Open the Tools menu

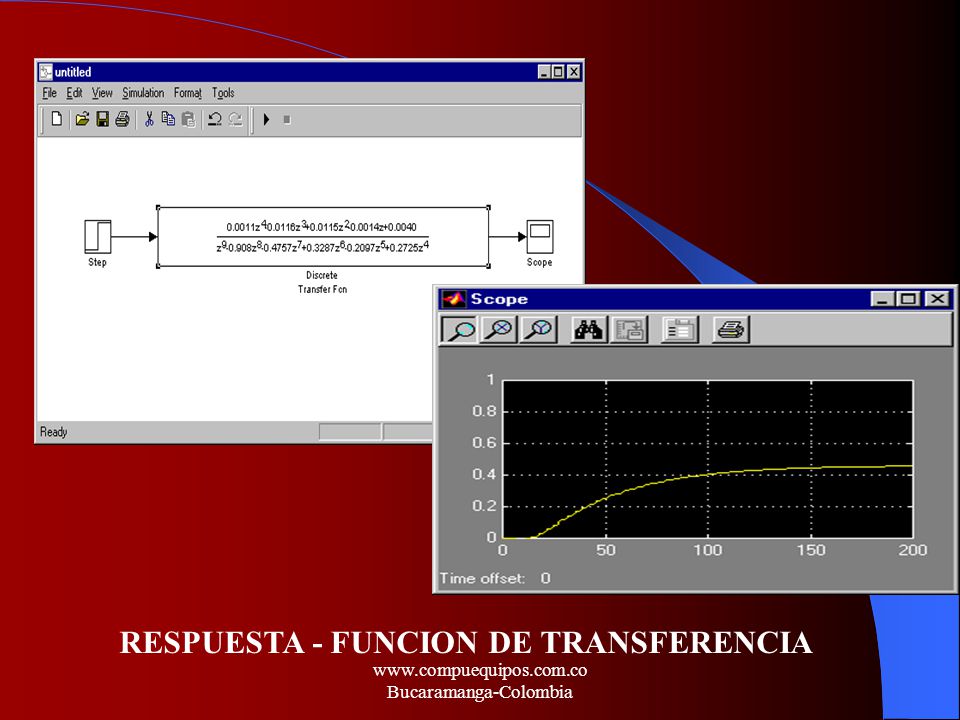223,93
